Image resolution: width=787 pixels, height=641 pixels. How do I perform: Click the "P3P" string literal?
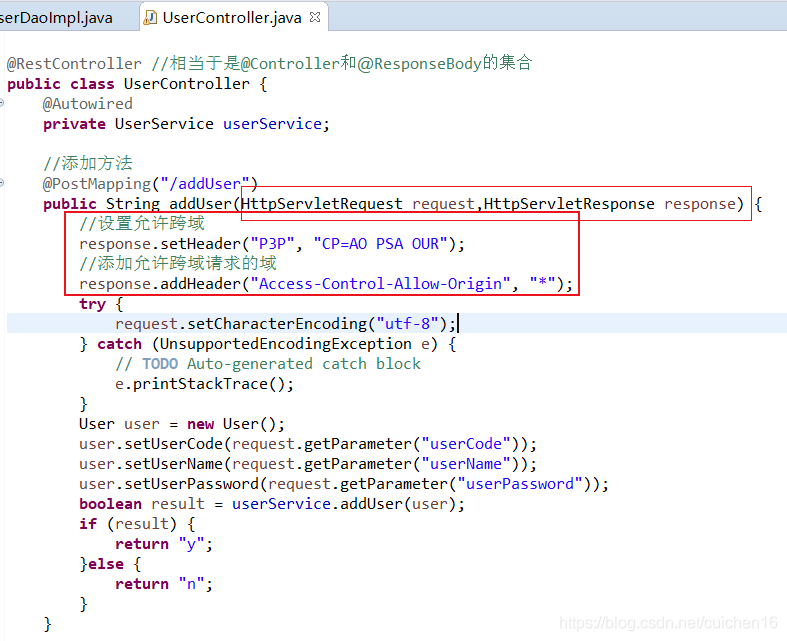coord(272,244)
